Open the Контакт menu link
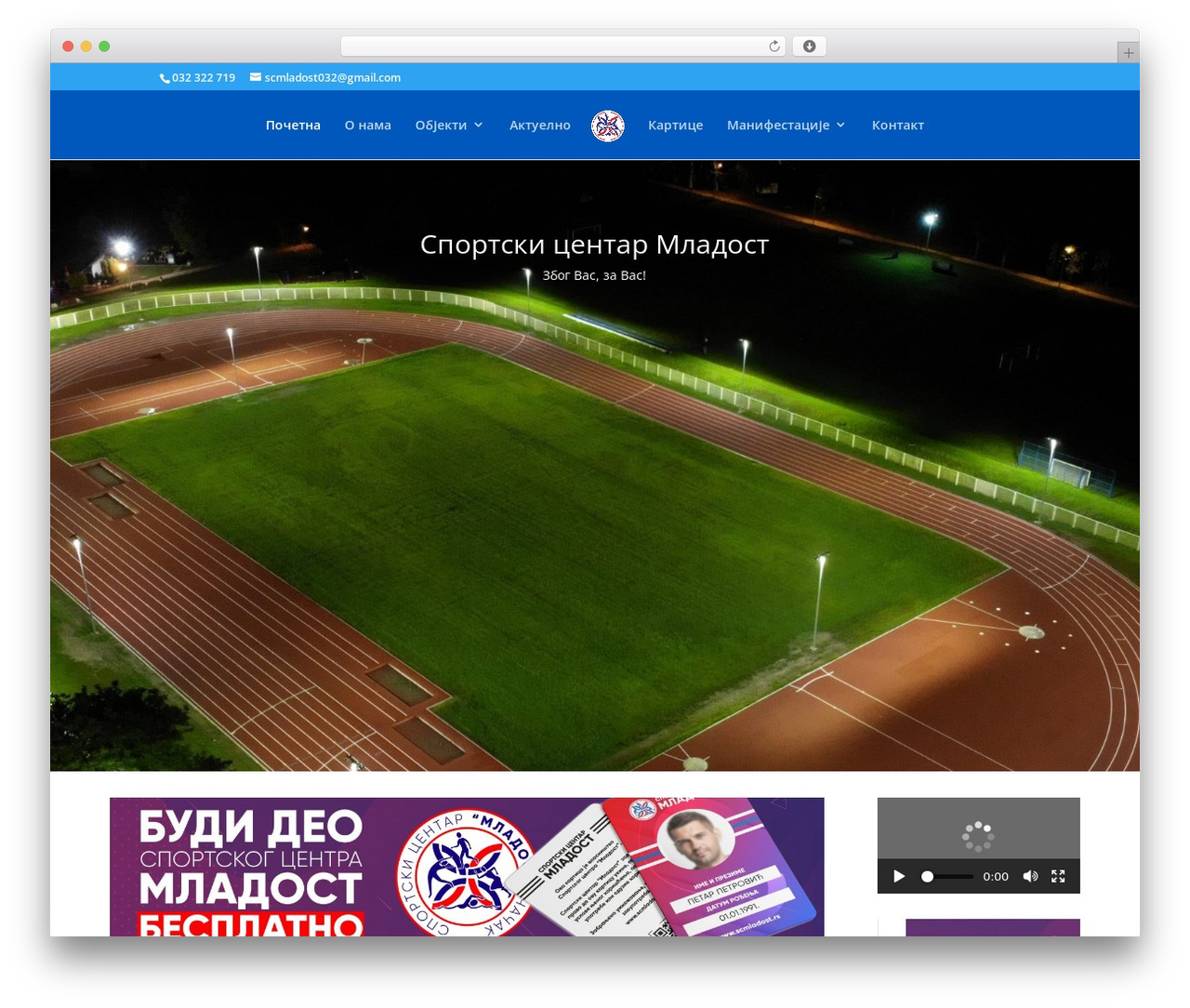Screen dimensions: 1190x1008 [898, 125]
